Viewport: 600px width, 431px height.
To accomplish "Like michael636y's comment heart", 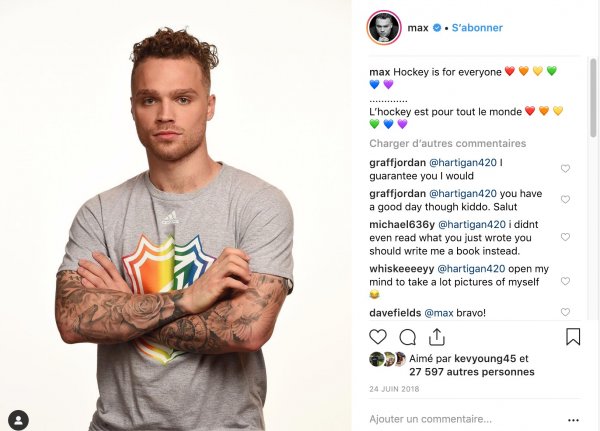I will tap(565, 237).
